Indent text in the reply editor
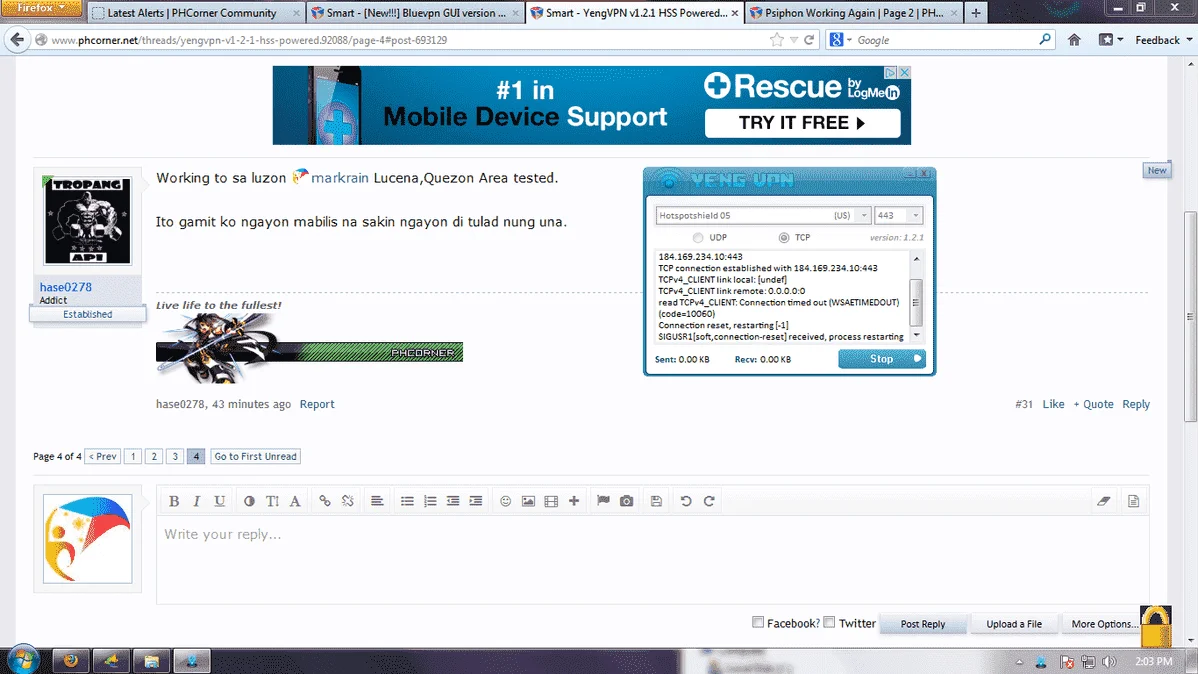 [x=475, y=501]
